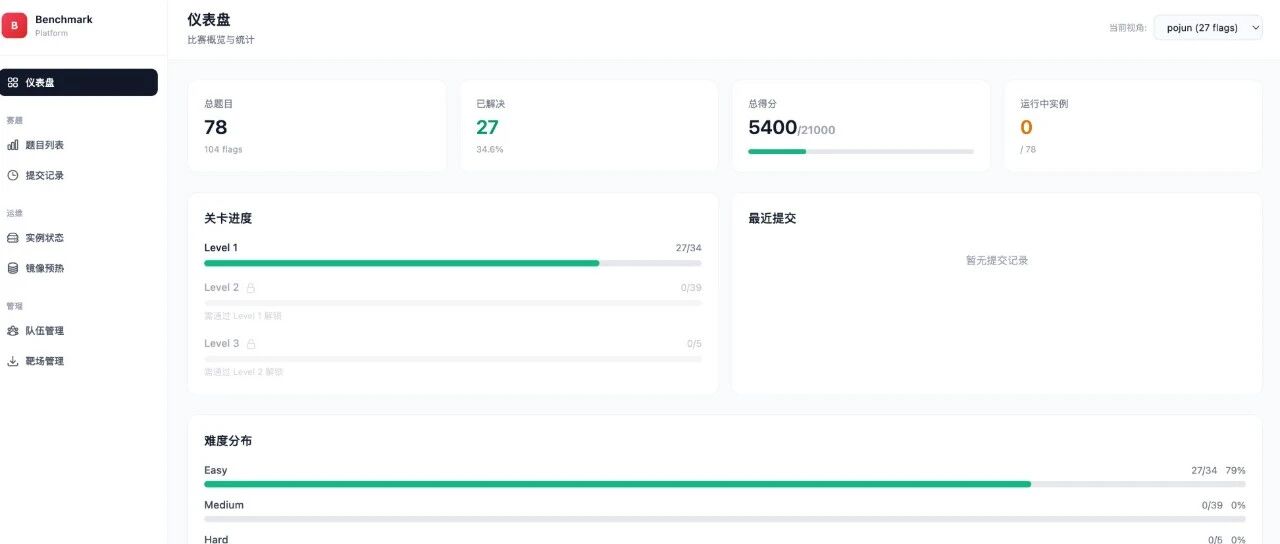
Task: Click the 34.6% solved percentage
Action: (x=490, y=149)
